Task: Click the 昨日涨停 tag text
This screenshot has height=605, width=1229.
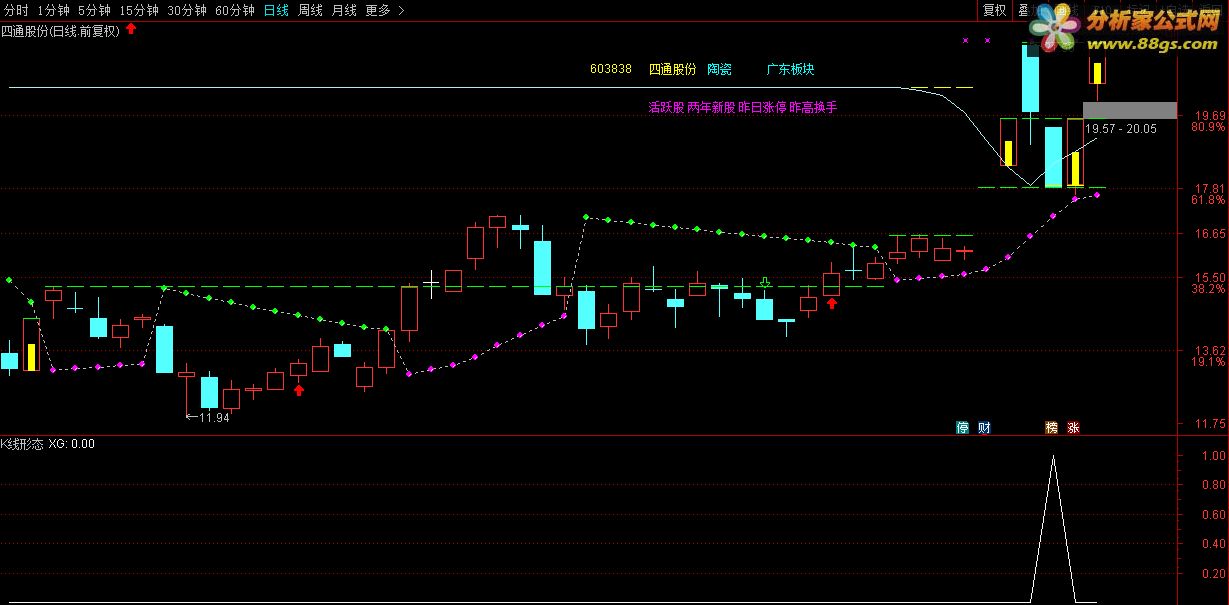Action: [762, 107]
